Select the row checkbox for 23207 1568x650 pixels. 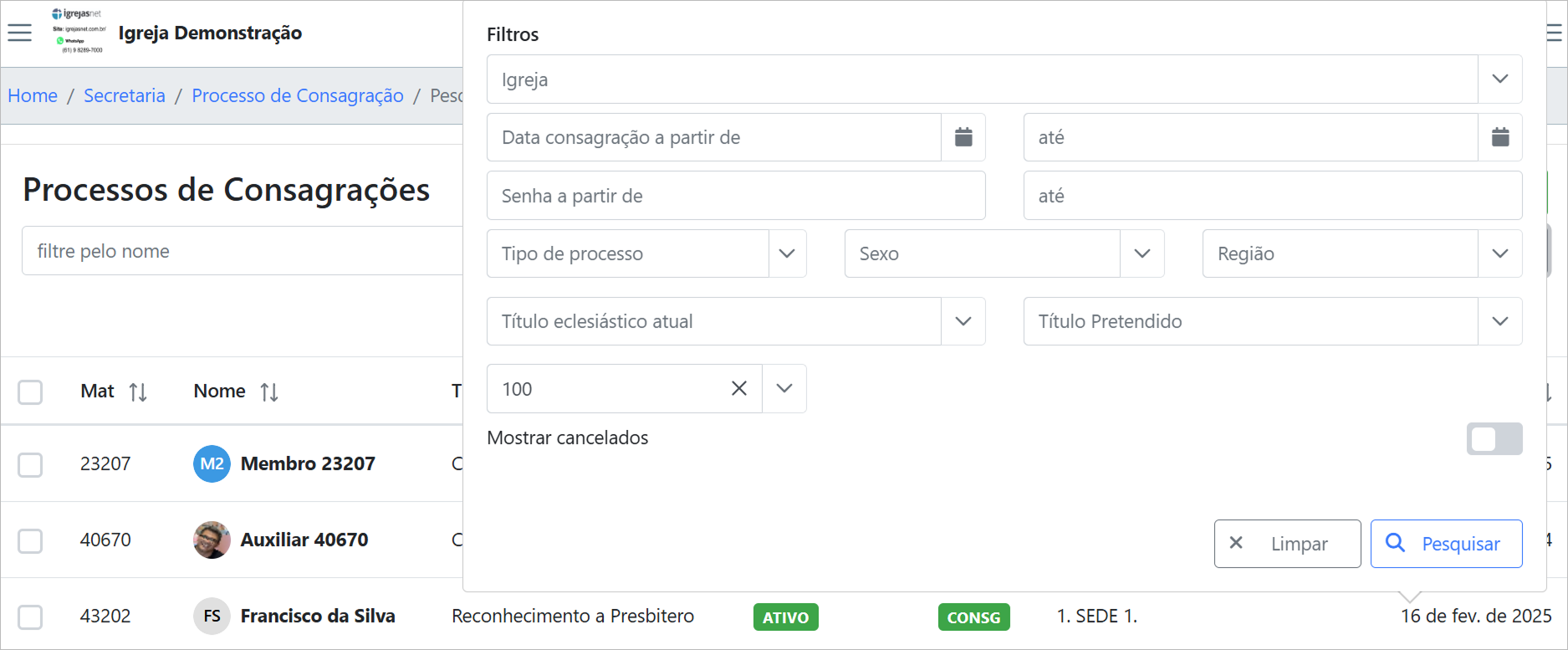[x=30, y=464]
